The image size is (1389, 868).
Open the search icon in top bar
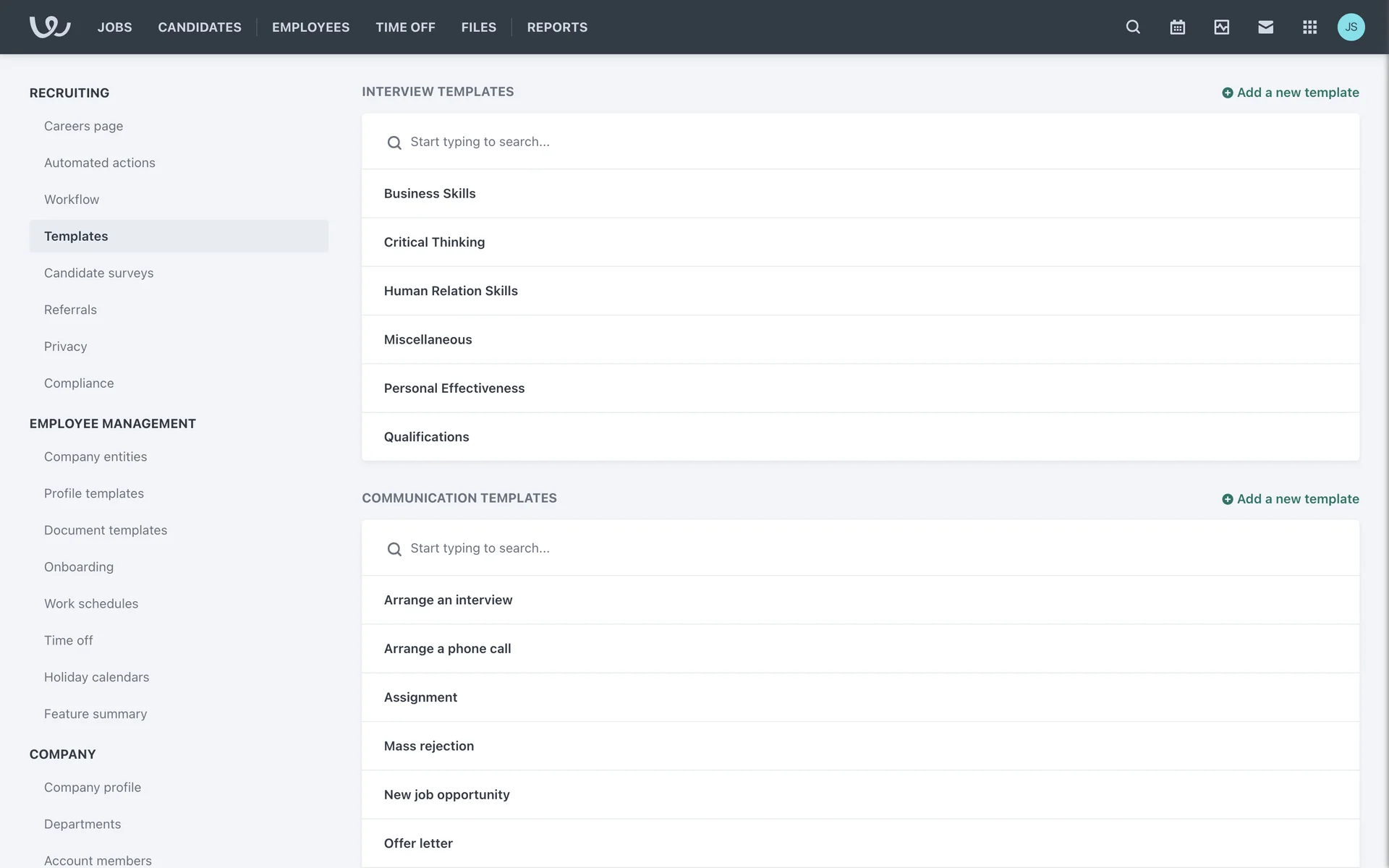coord(1133,27)
